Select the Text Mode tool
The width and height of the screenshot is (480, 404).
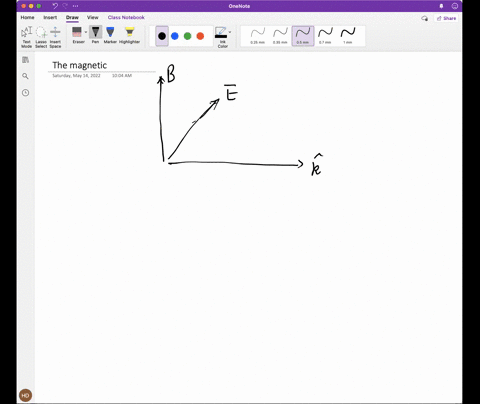[x=26, y=37]
